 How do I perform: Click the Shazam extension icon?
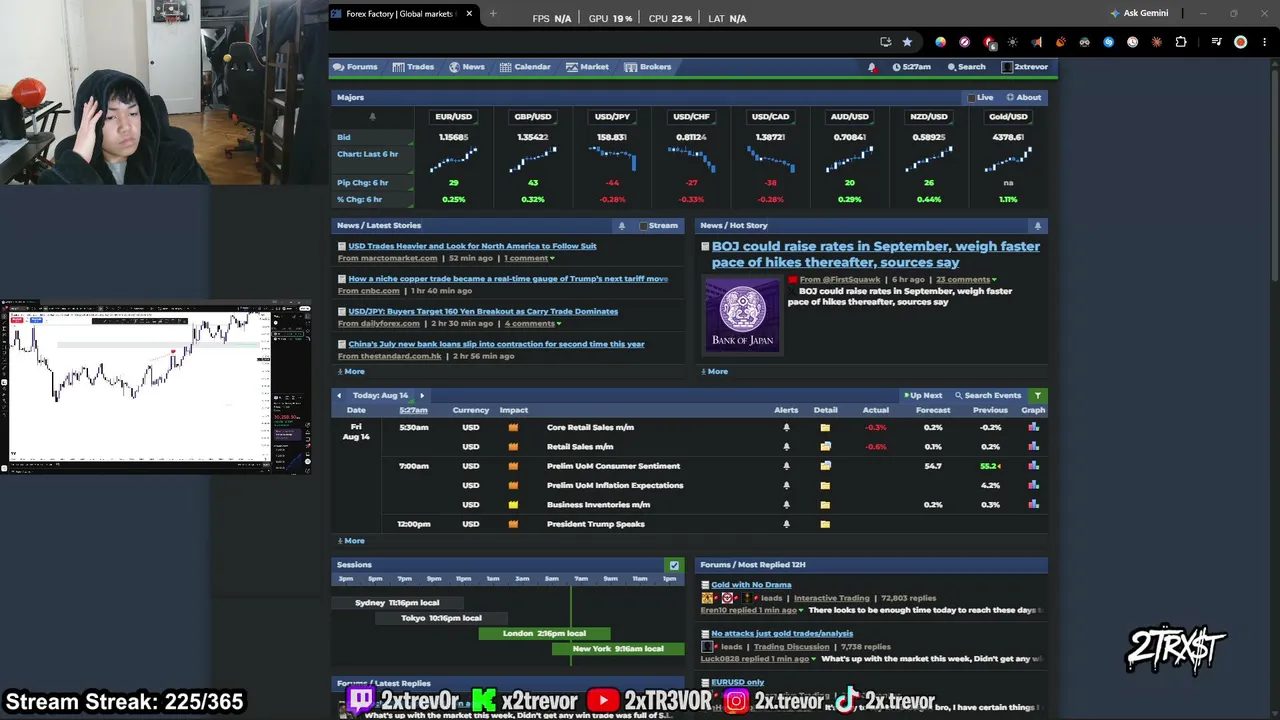point(1108,42)
